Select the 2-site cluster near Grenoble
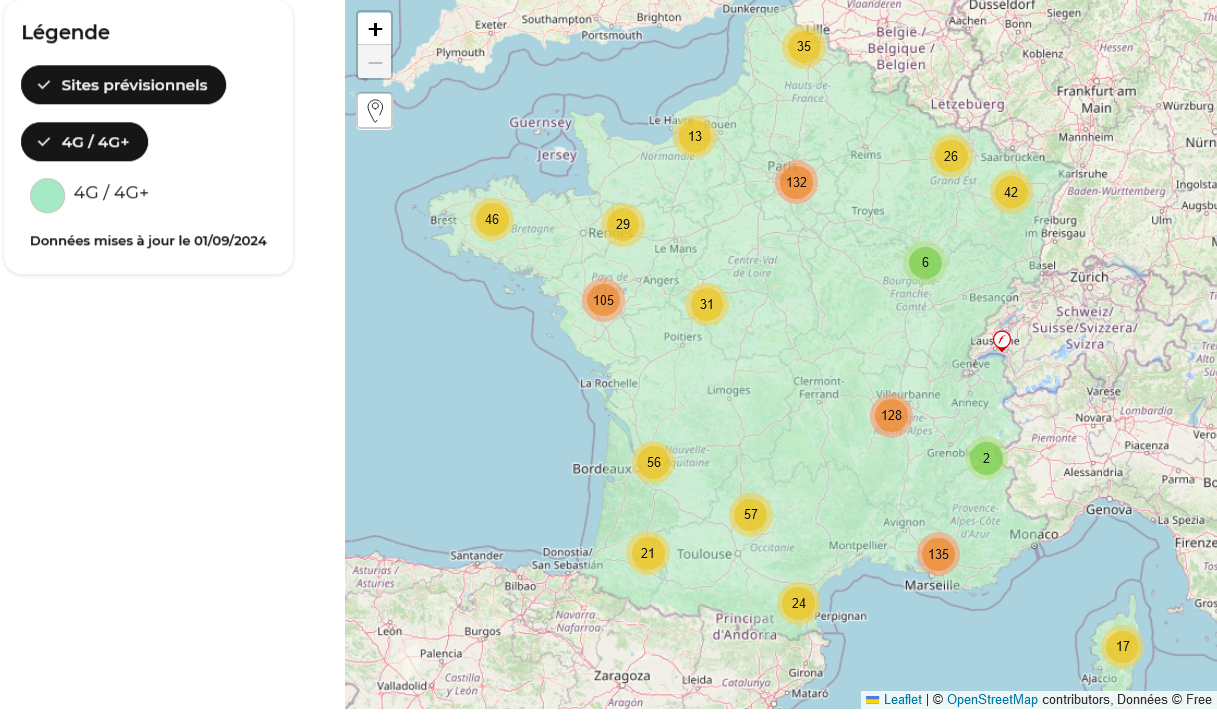This screenshot has width=1217, height=726. 986,457
